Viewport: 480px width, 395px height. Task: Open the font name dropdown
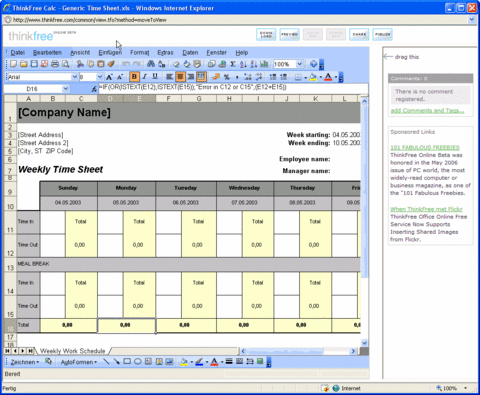(75, 77)
